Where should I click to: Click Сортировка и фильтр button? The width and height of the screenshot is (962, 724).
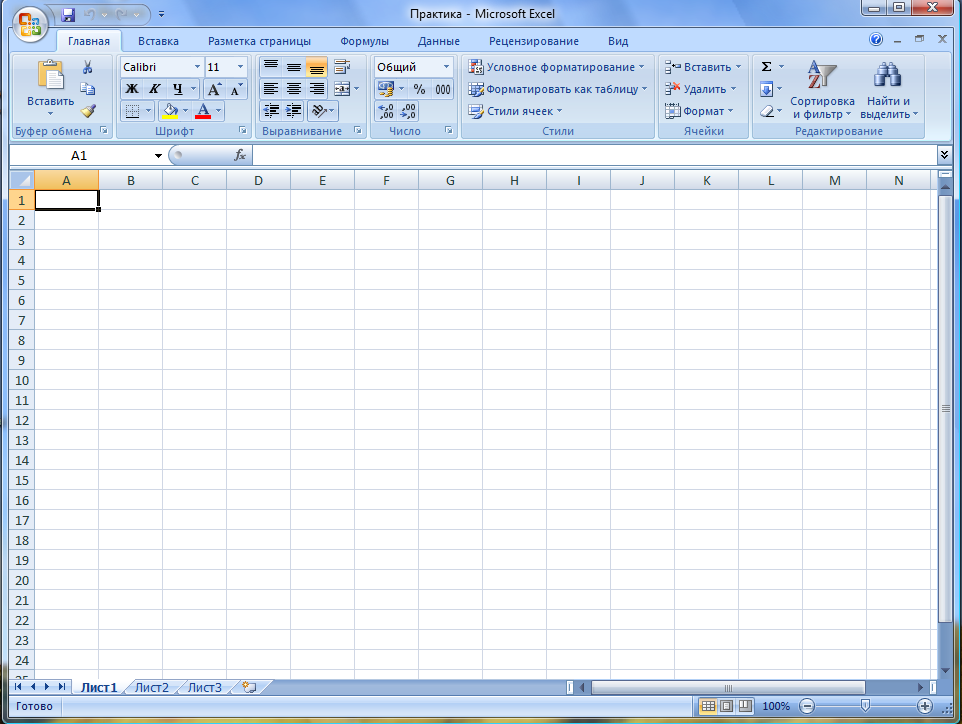[822, 90]
